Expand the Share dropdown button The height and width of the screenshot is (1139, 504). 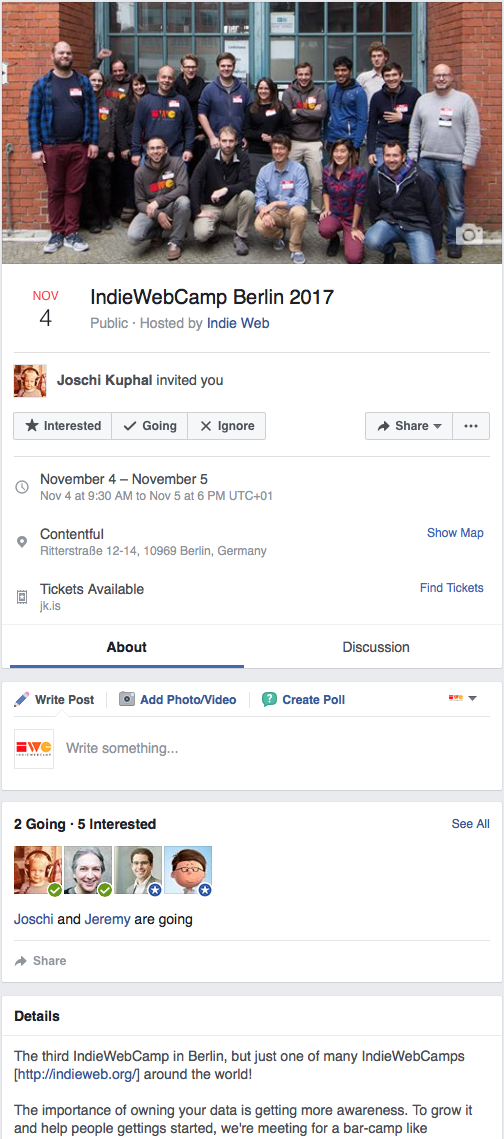click(409, 426)
